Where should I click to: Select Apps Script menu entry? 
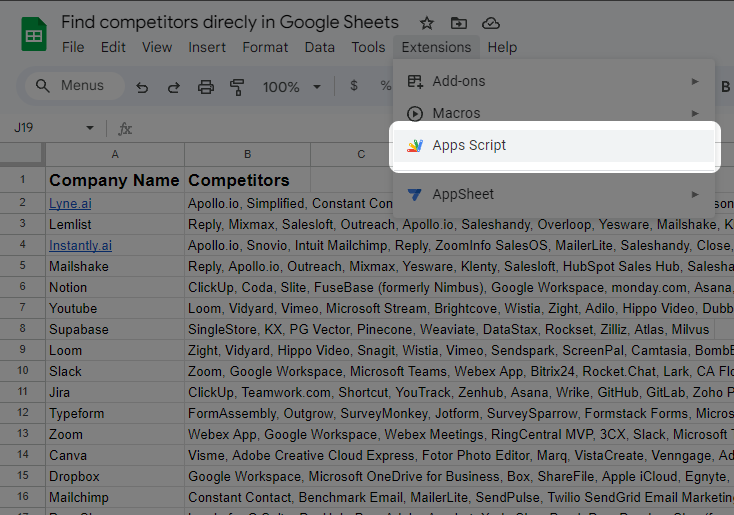click(x=554, y=146)
